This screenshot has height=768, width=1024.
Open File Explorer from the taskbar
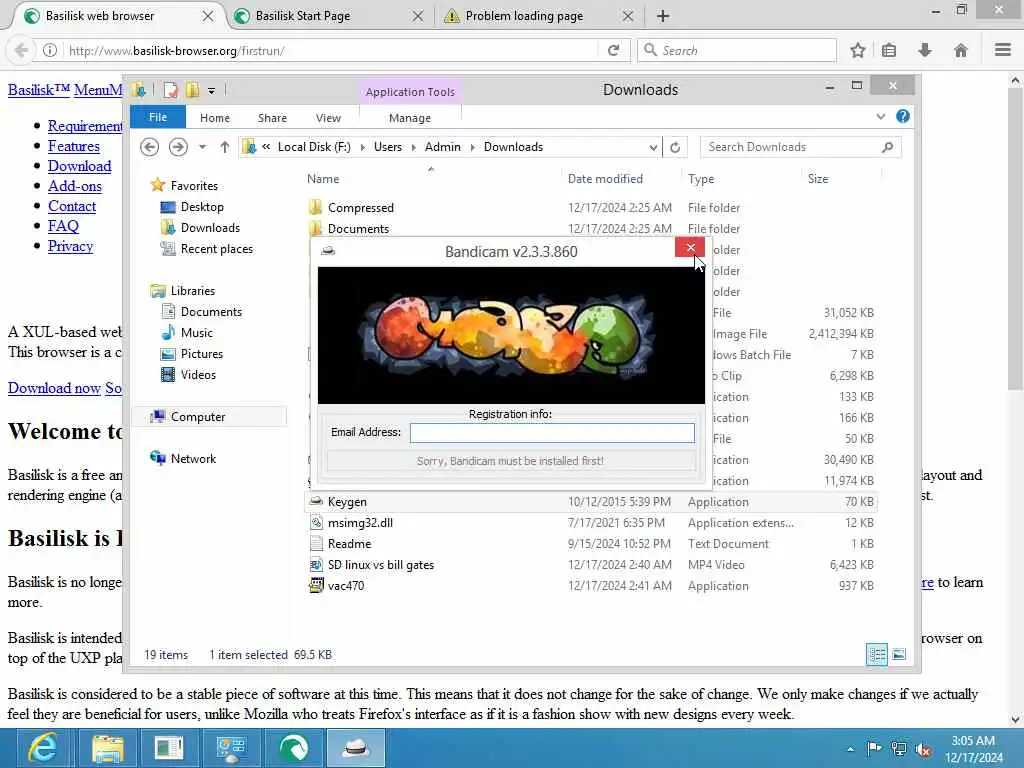click(x=106, y=748)
